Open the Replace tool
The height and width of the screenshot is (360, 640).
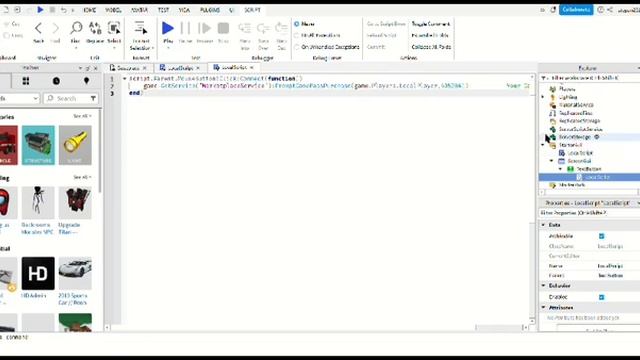pos(95,28)
